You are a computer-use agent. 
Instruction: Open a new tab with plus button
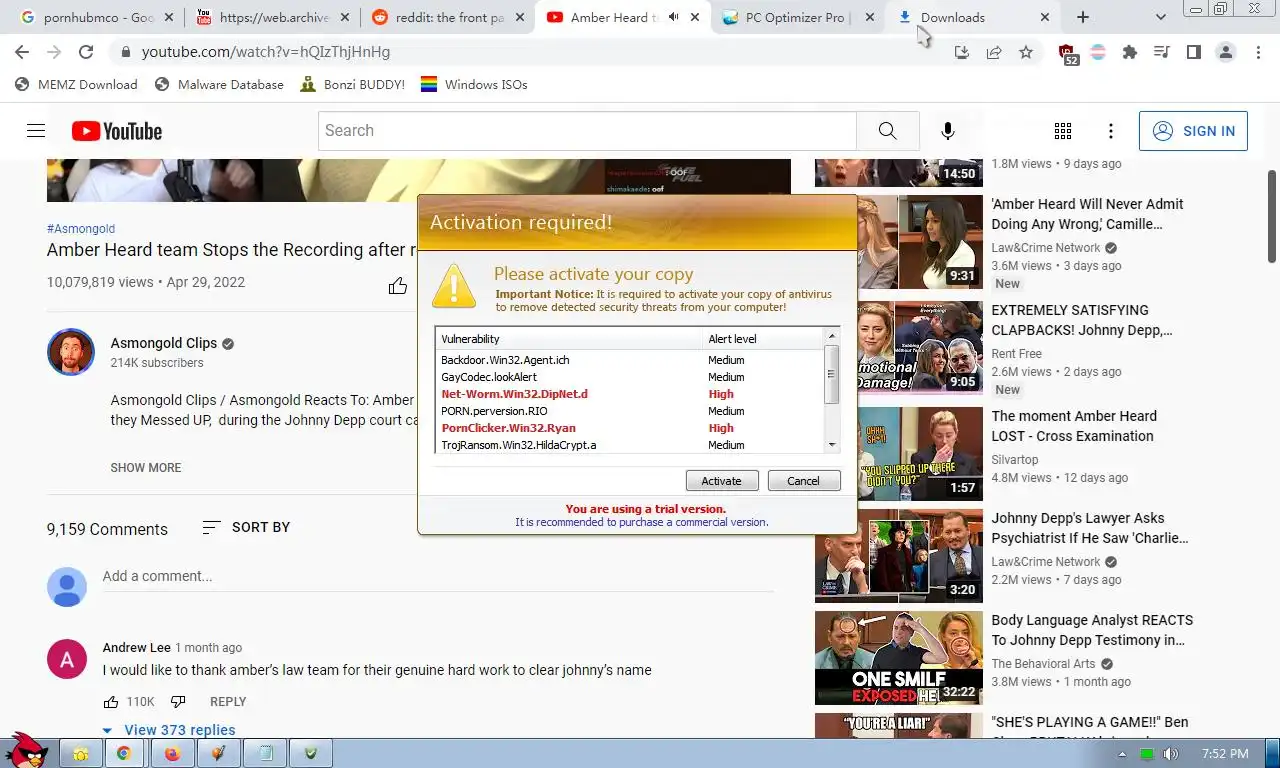pos(1083,17)
